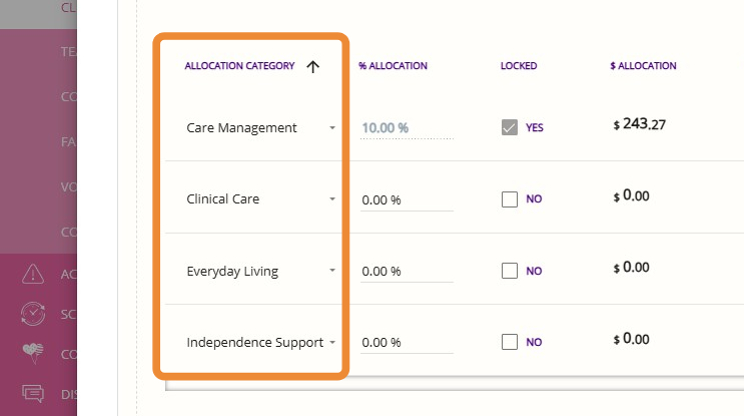Uncheck the Care Management locked checkbox
This screenshot has height=416, width=744.
point(510,128)
